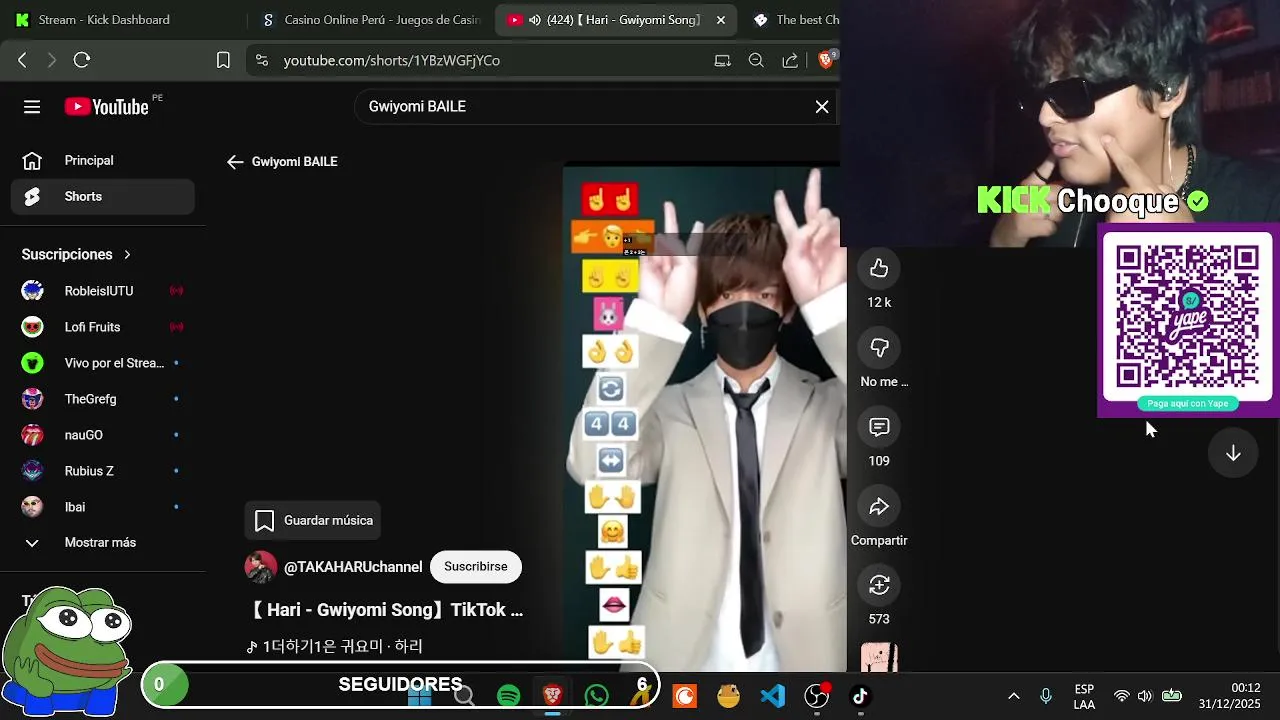
Task: Cast media to a device icon
Action: 722,60
